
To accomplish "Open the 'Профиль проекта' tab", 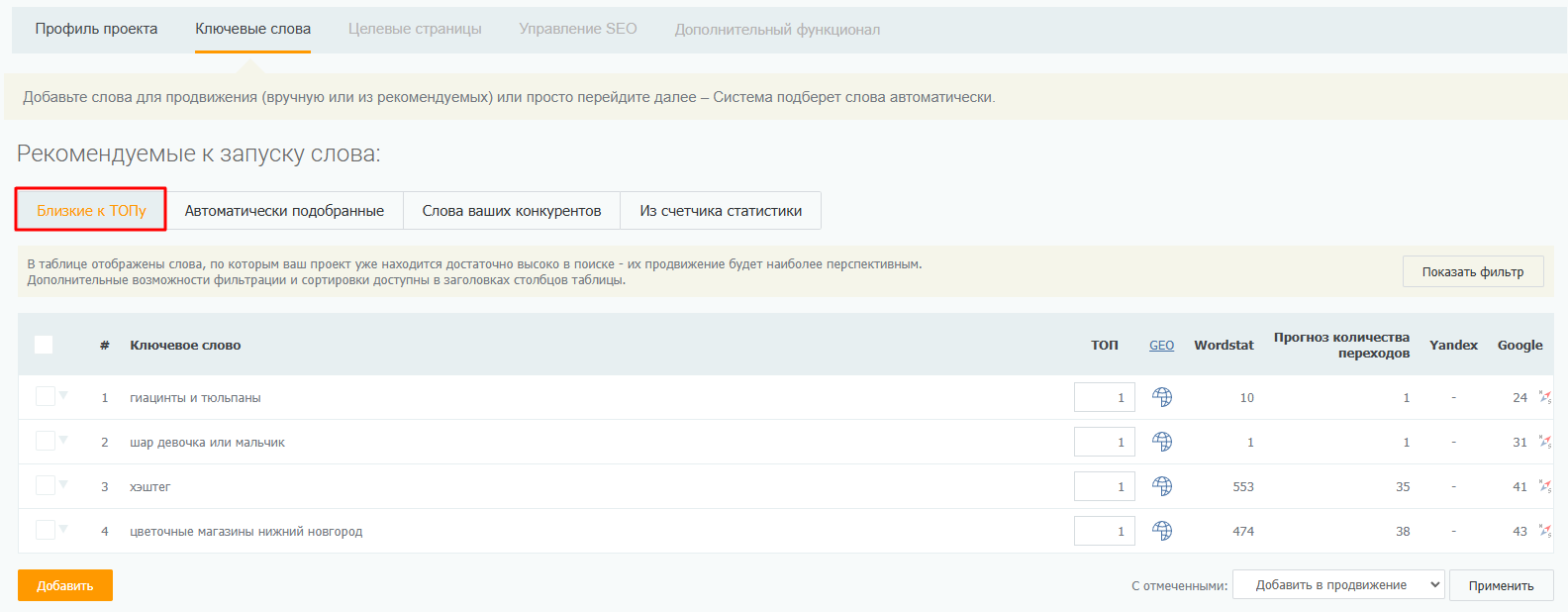I will (96, 29).
